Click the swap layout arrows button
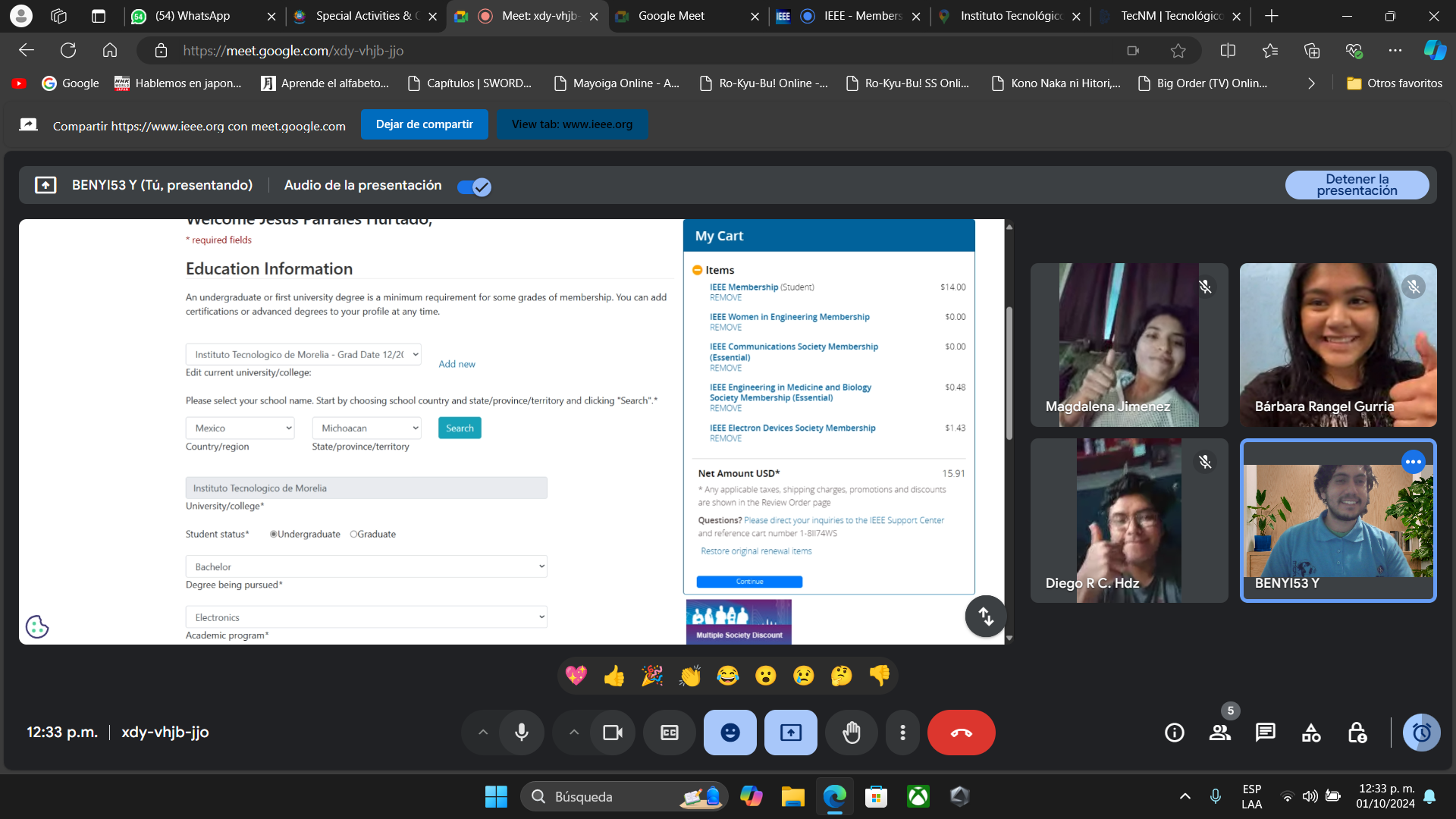The width and height of the screenshot is (1456, 819). tap(986, 617)
